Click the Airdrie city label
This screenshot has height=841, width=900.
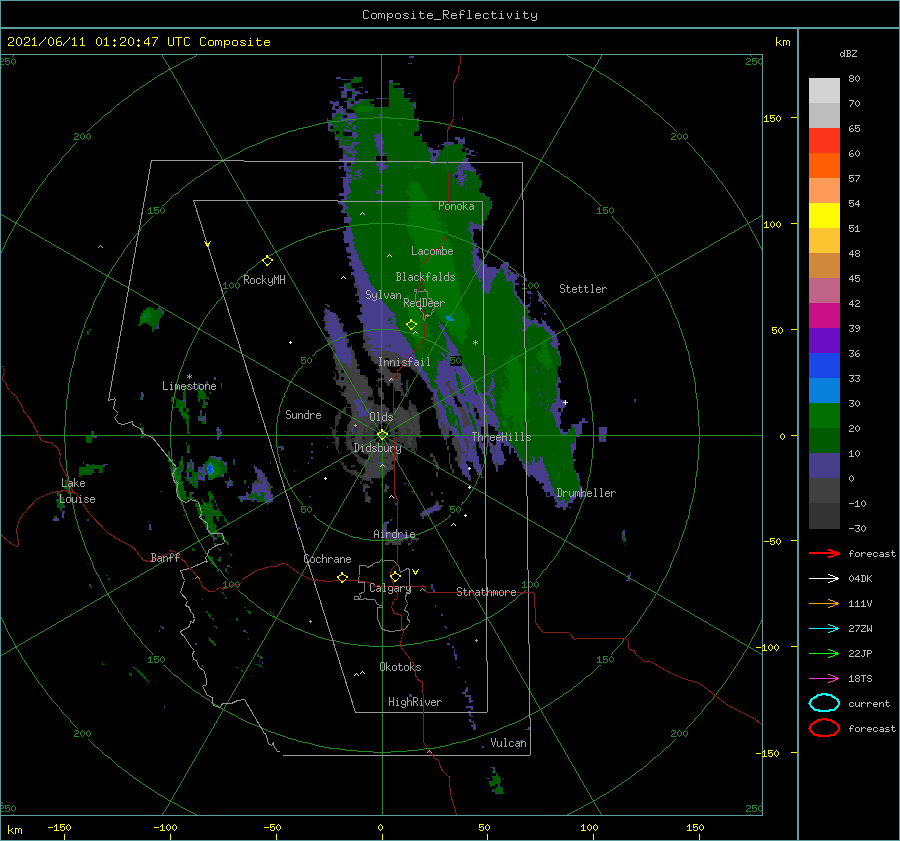394,534
